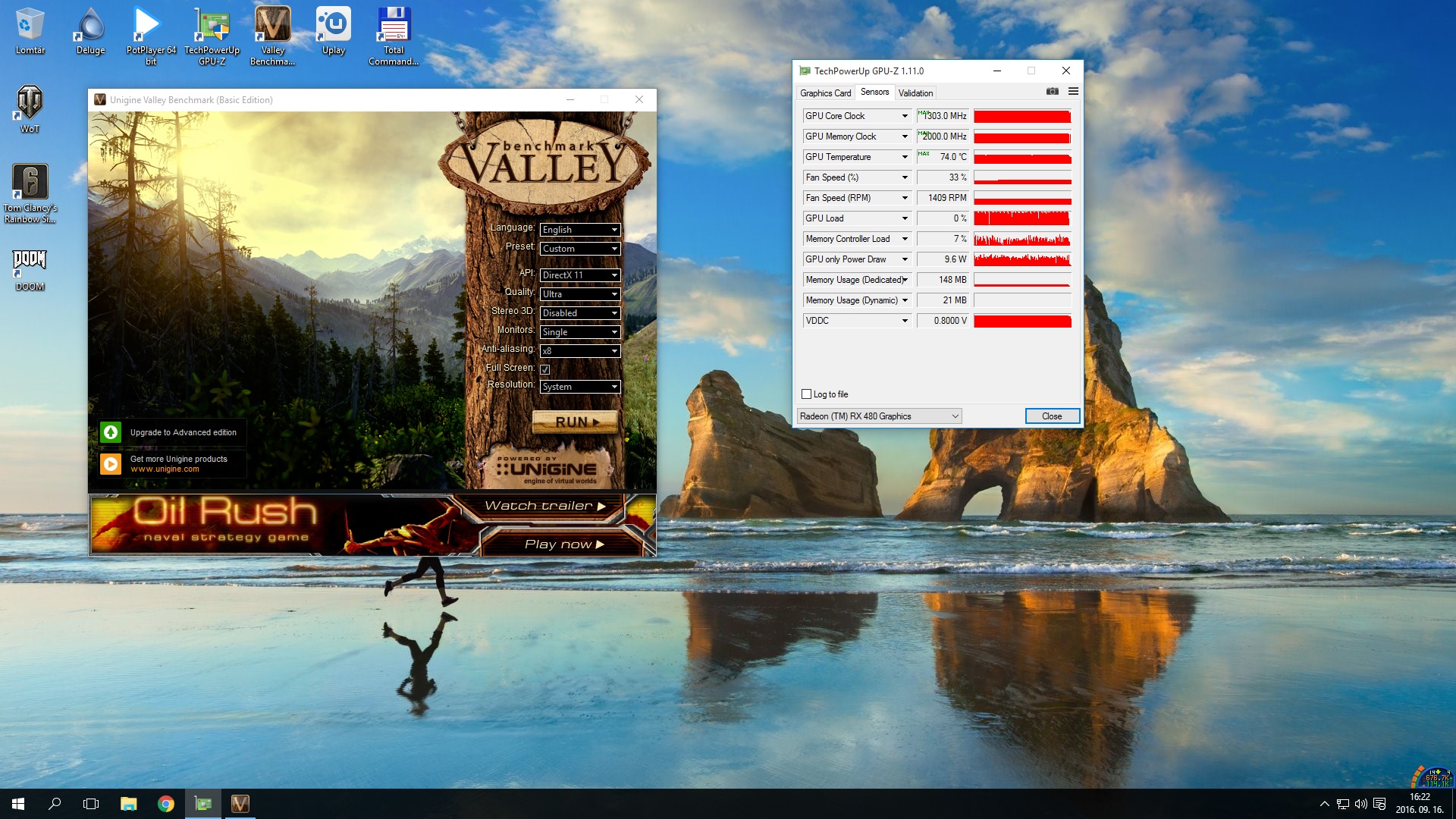This screenshot has height=819, width=1456.
Task: Open the Windows Start menu
Action: click(18, 804)
